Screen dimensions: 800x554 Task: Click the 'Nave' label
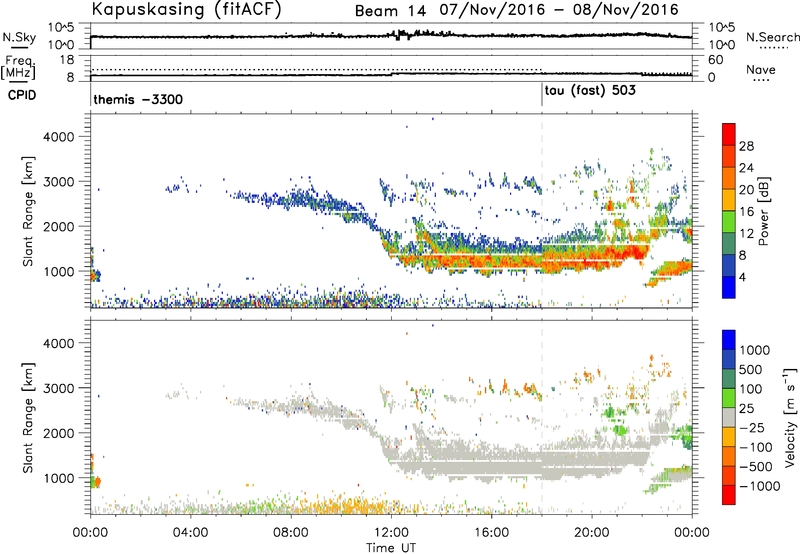[760, 69]
